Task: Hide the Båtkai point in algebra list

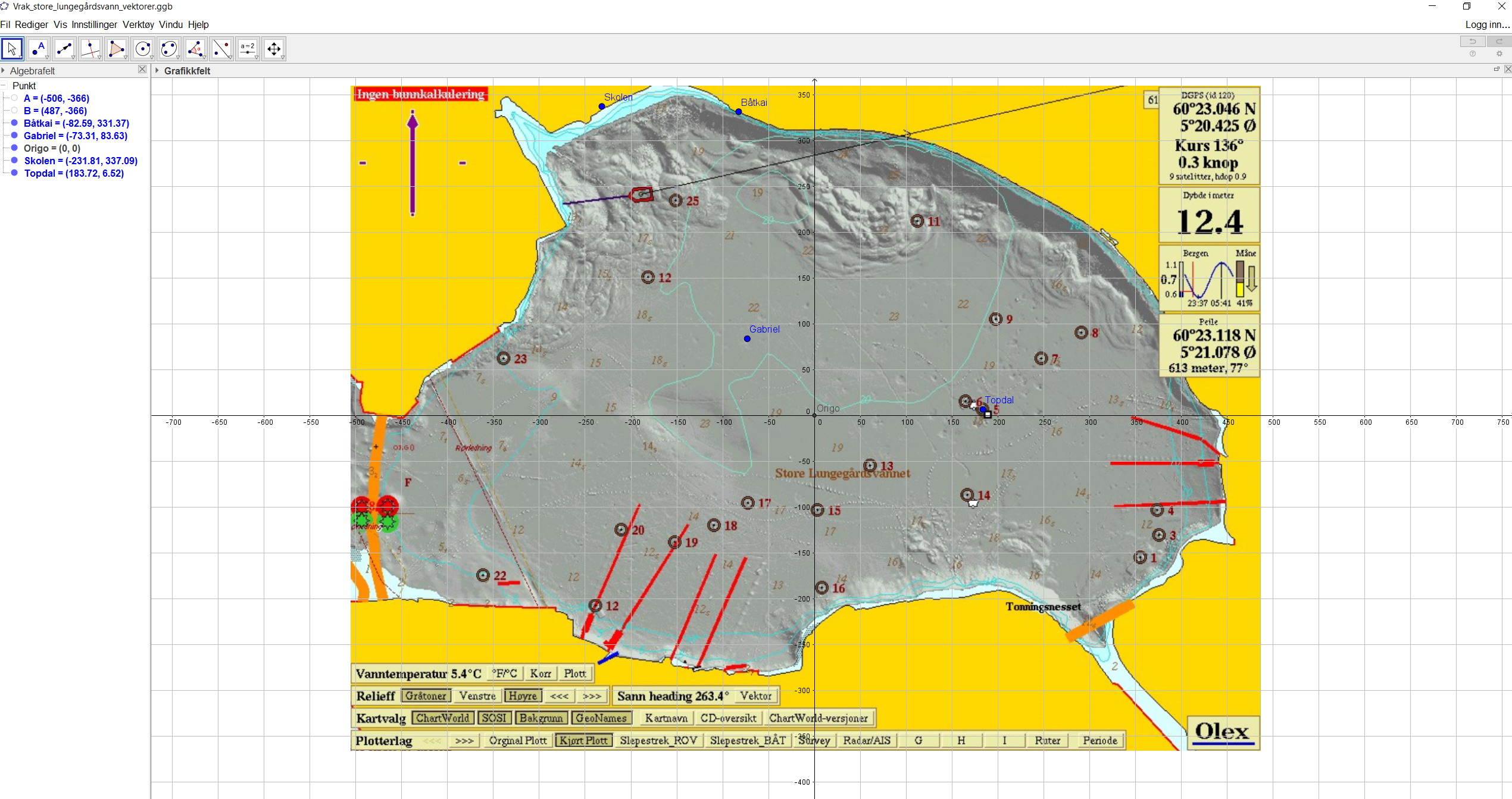Action: [x=14, y=123]
